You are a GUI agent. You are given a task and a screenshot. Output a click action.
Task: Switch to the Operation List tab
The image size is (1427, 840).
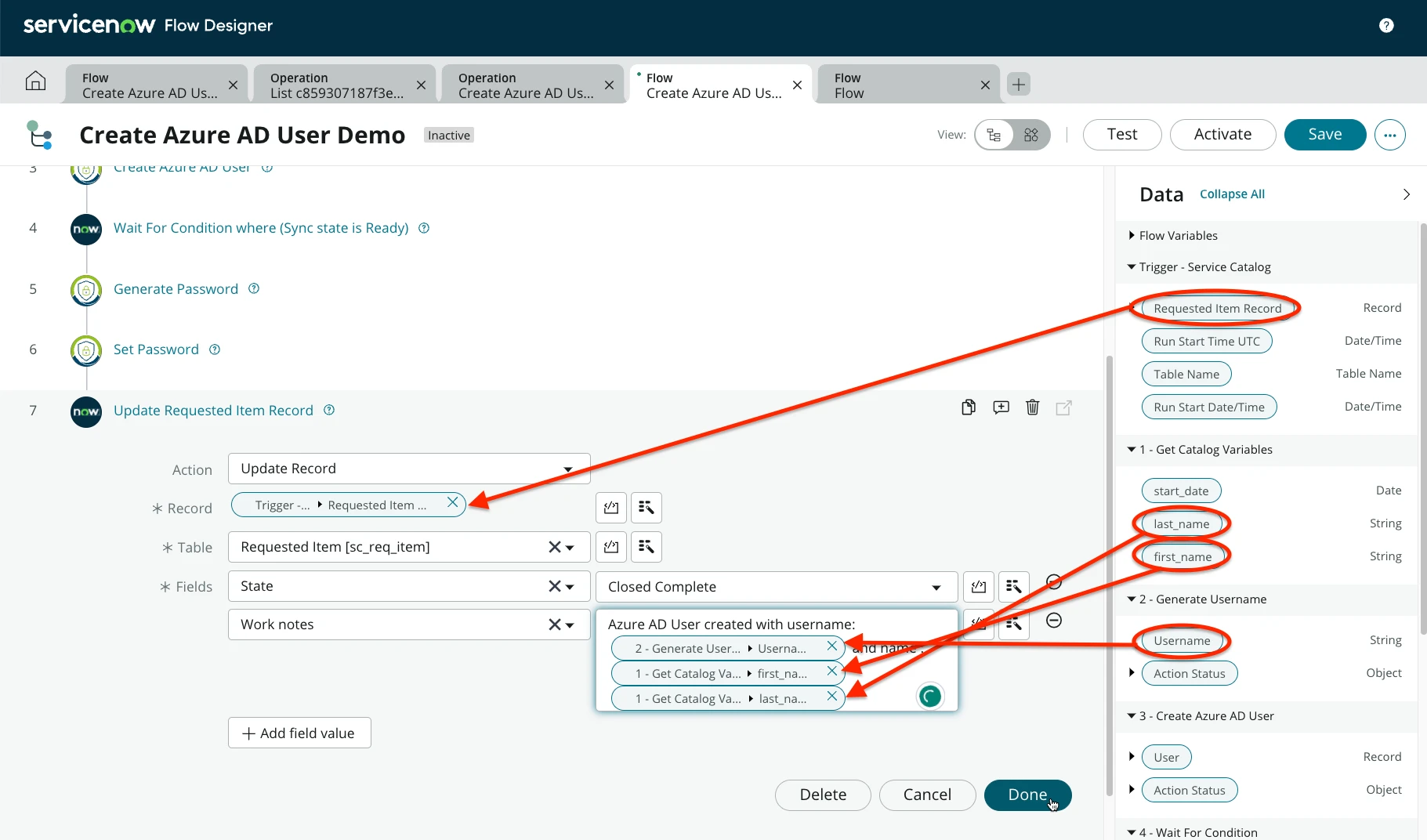click(337, 85)
